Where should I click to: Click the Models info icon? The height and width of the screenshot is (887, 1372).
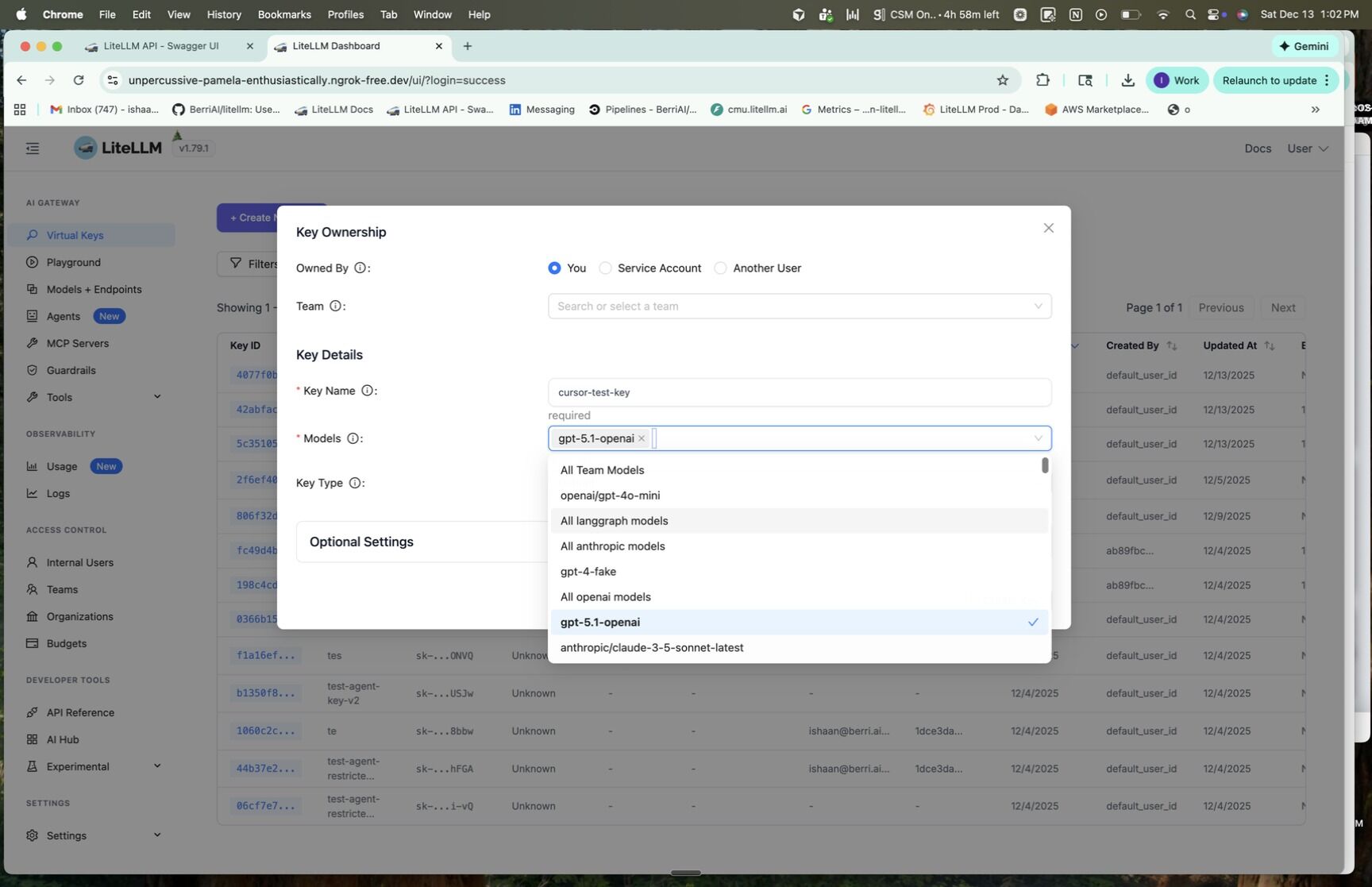coord(353,438)
